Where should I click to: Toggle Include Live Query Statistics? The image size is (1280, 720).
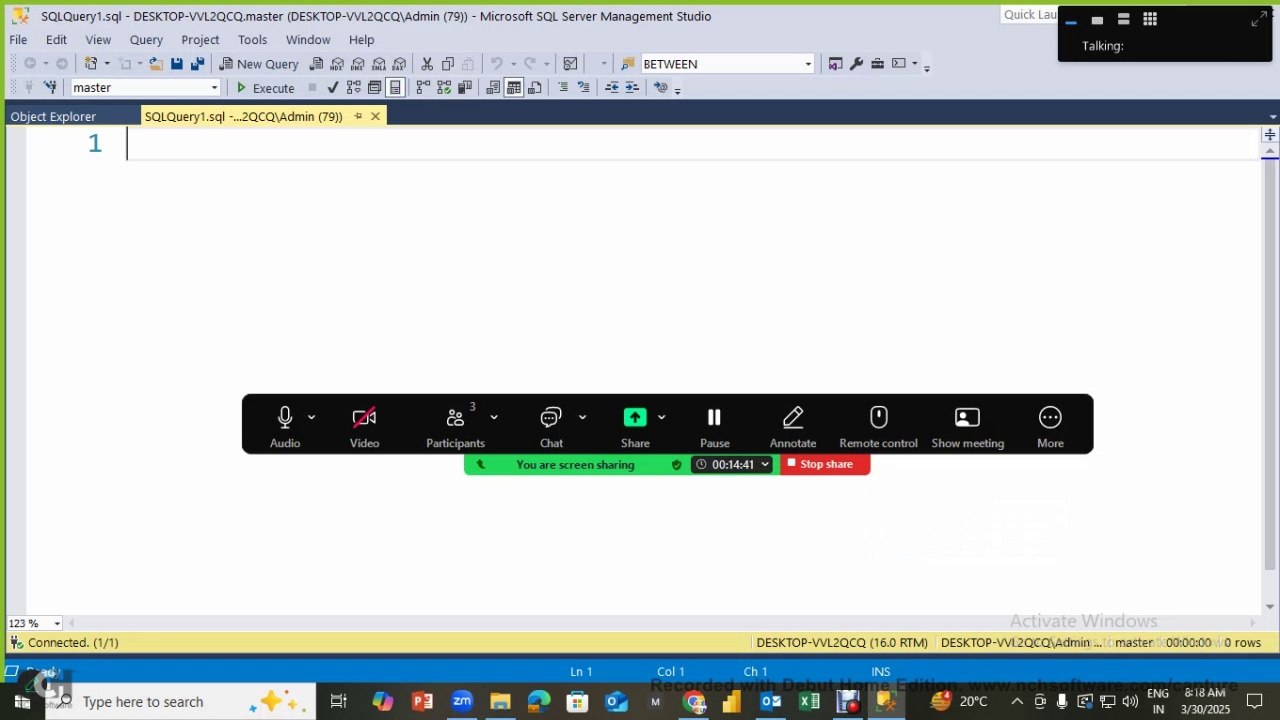(x=444, y=88)
